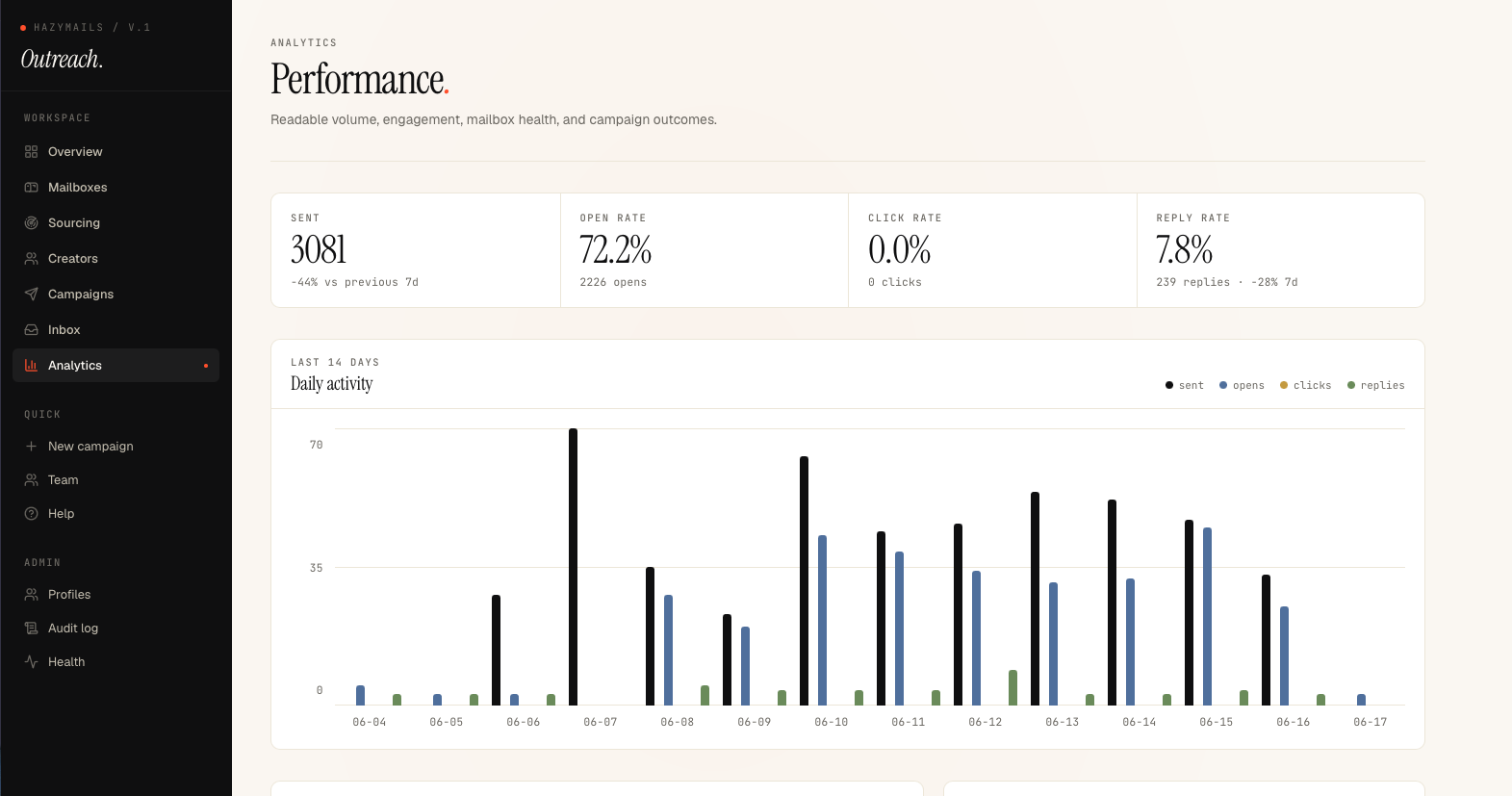Open the Inbox
The width and height of the screenshot is (1512, 796).
tap(115, 330)
